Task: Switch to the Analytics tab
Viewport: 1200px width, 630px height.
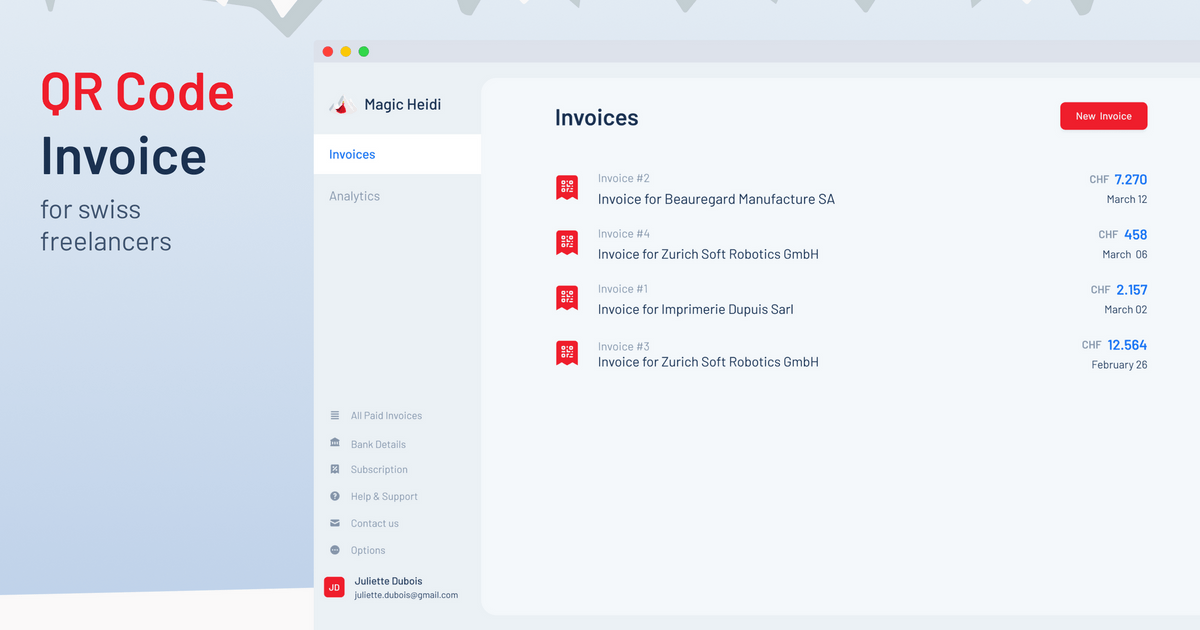Action: [x=354, y=197]
